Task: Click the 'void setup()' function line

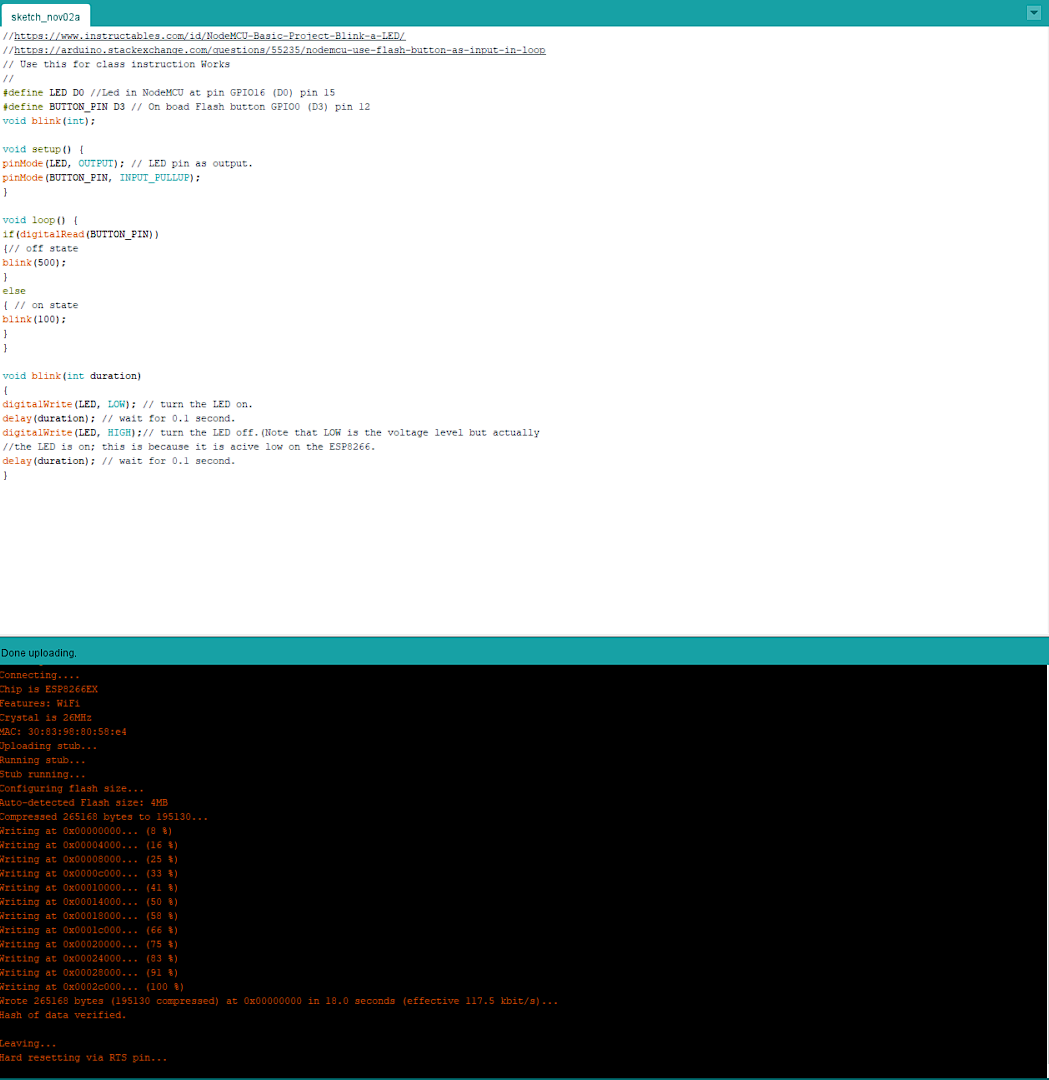Action: click(x=43, y=149)
